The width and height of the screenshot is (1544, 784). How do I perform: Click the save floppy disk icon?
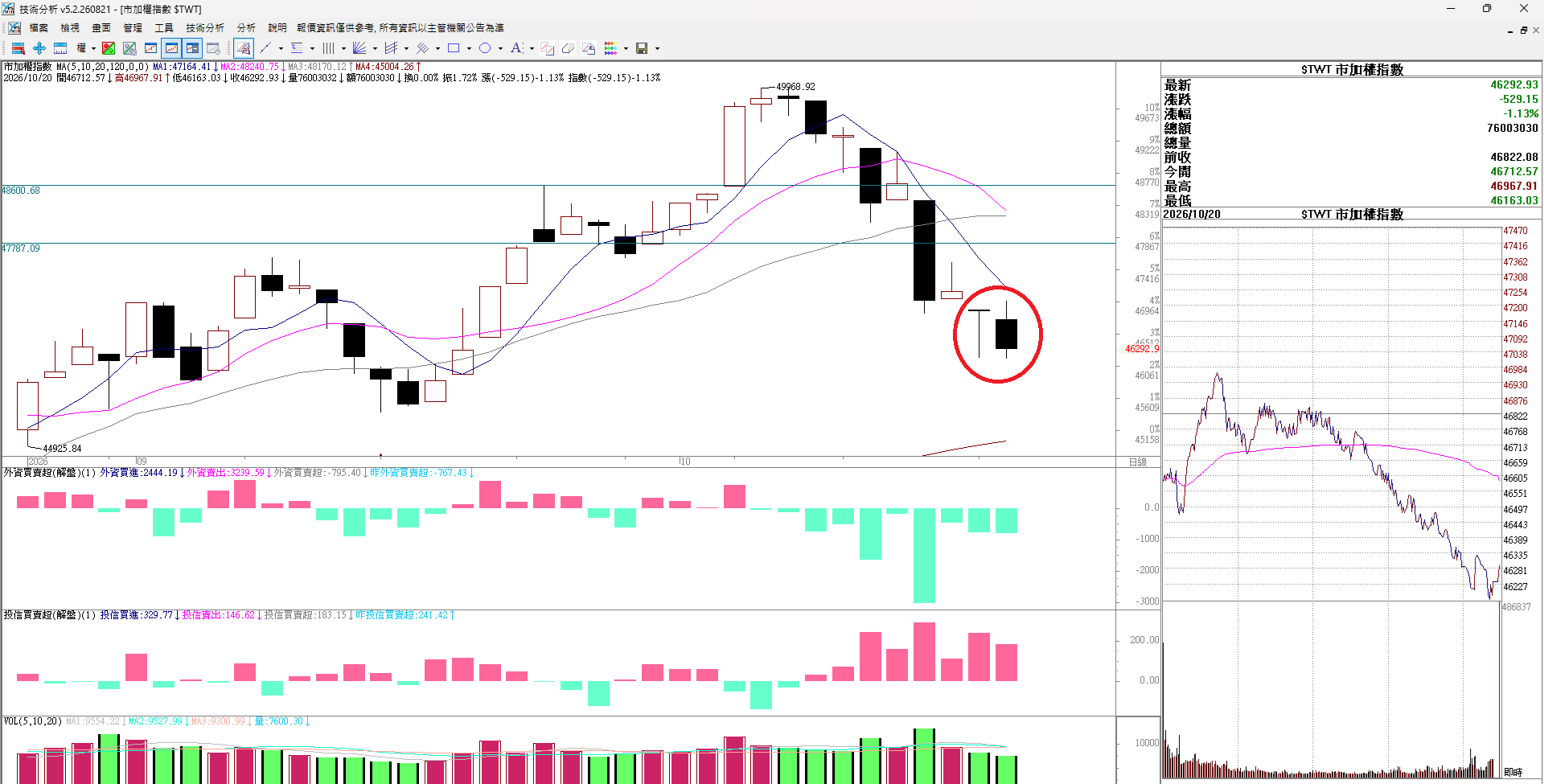(642, 48)
